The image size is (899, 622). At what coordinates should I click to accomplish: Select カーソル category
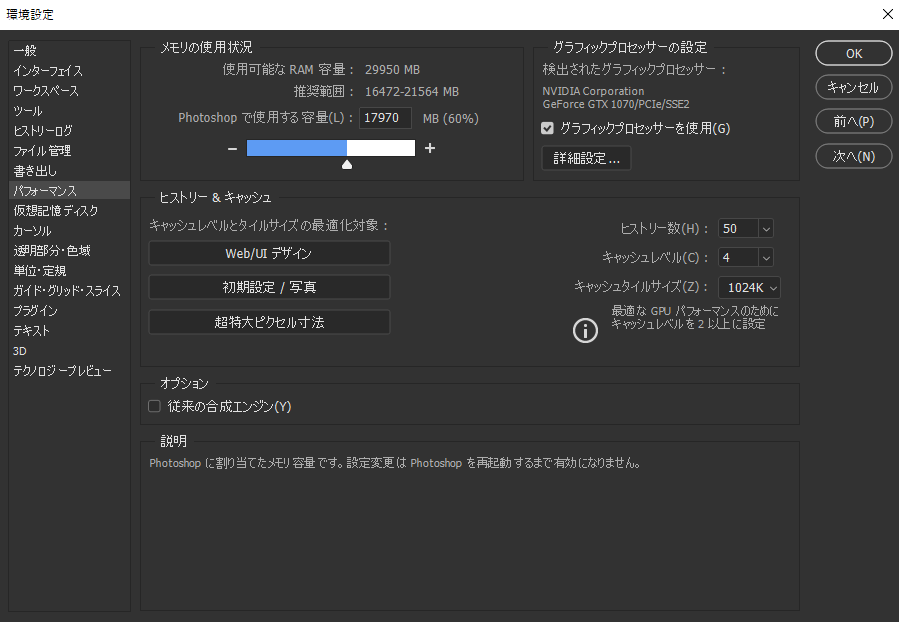(x=69, y=230)
